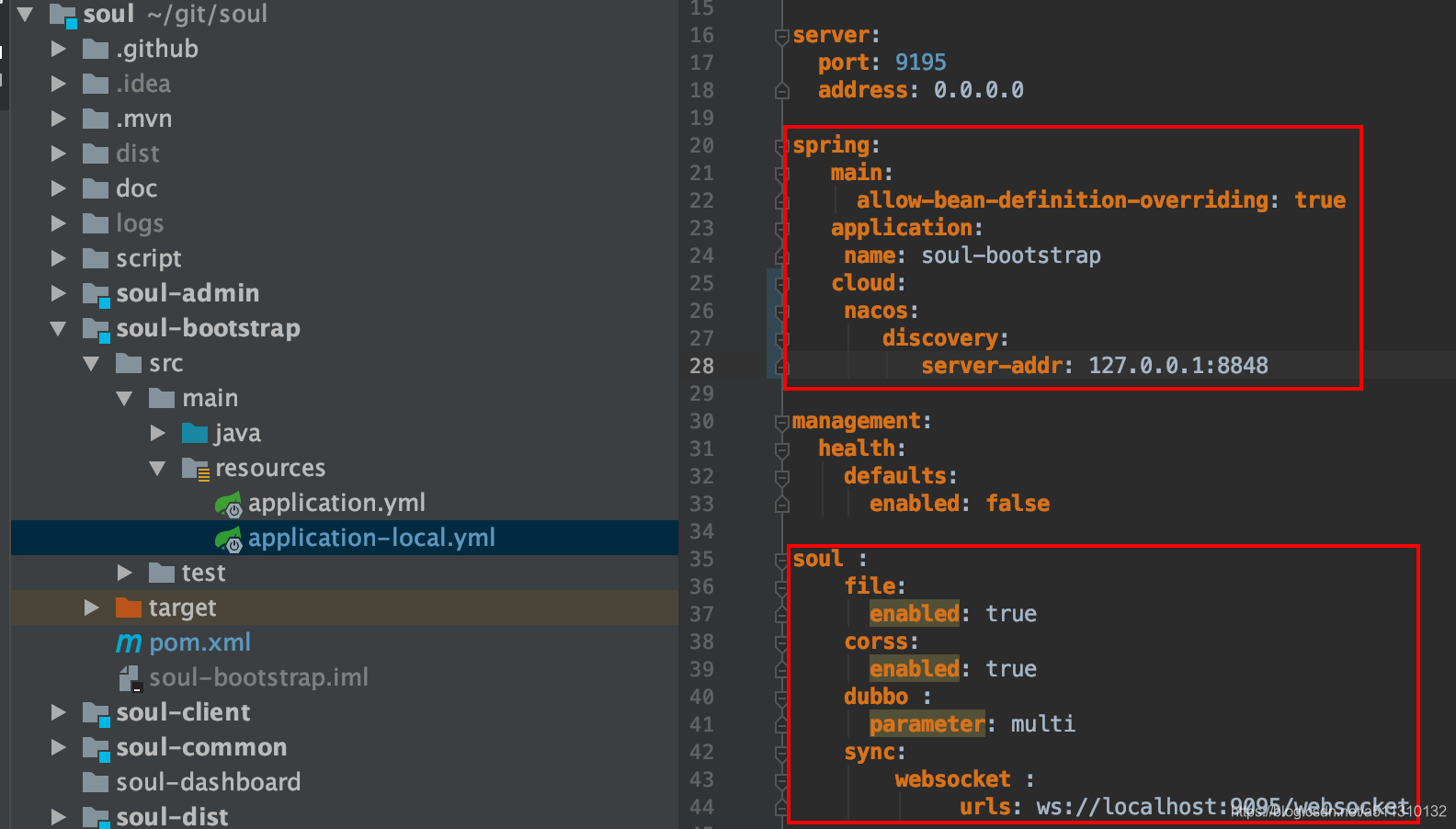Viewport: 1456px width, 829px height.
Task: Click the script folder icon
Action: (x=96, y=258)
